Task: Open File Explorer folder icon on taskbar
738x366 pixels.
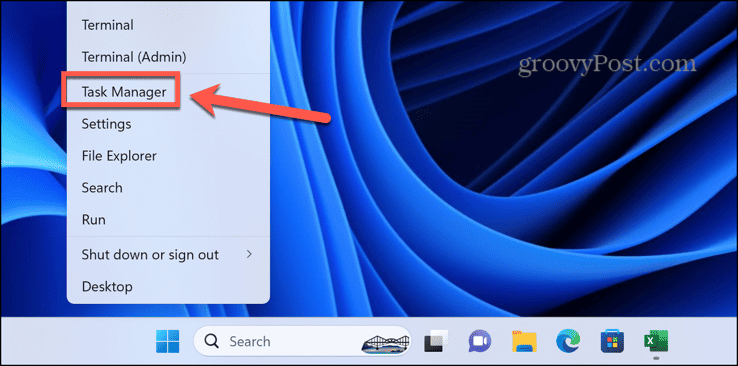Action: [524, 341]
